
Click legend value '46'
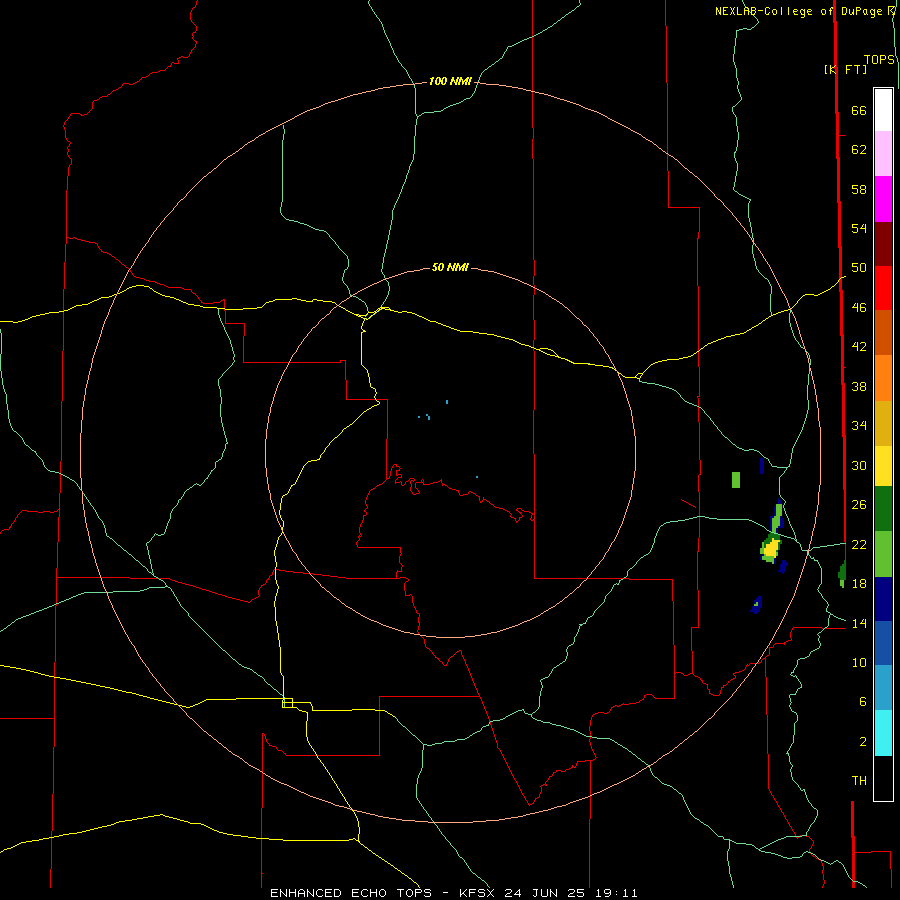859,308
